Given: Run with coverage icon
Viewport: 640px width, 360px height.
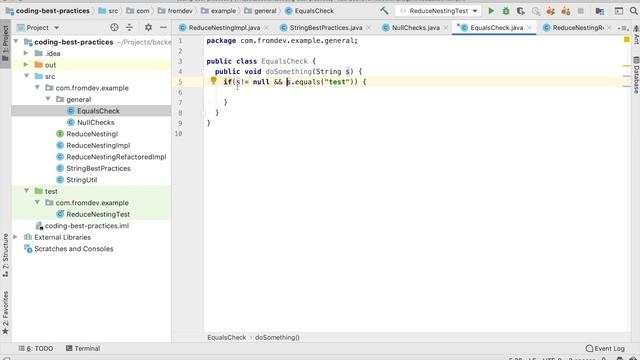Looking at the screenshot, I should coord(520,11).
